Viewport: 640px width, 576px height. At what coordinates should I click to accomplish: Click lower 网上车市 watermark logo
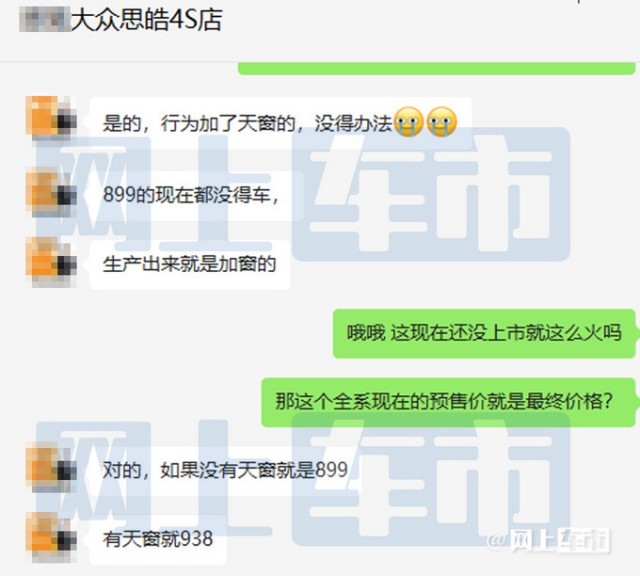click(303, 480)
